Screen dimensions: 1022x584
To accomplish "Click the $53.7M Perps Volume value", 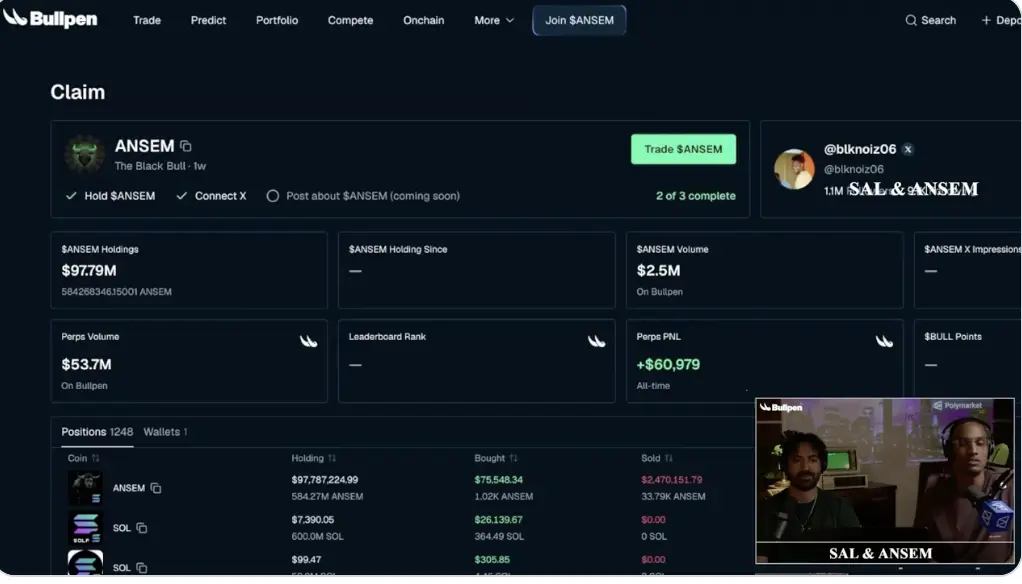I will 86,364.
